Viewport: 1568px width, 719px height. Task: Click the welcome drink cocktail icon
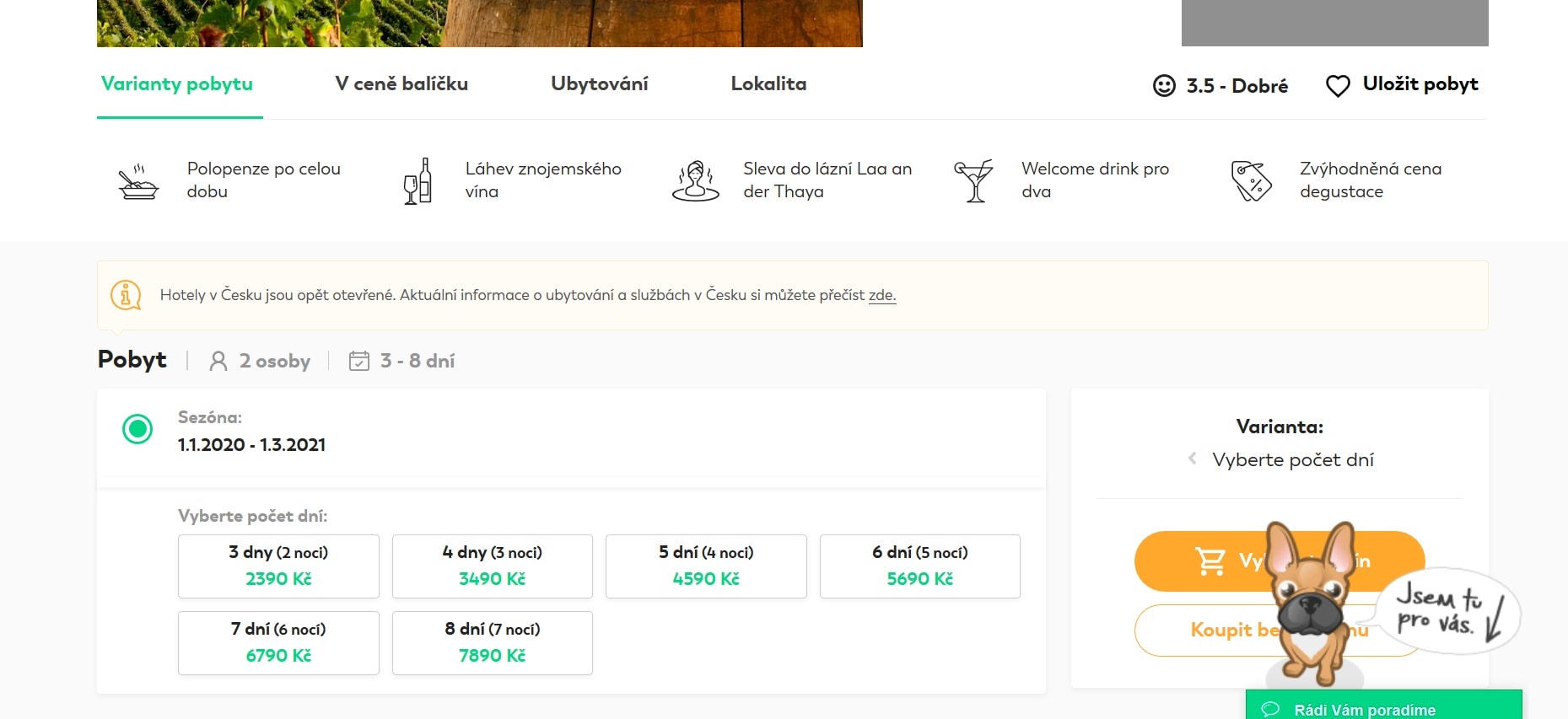tap(973, 181)
